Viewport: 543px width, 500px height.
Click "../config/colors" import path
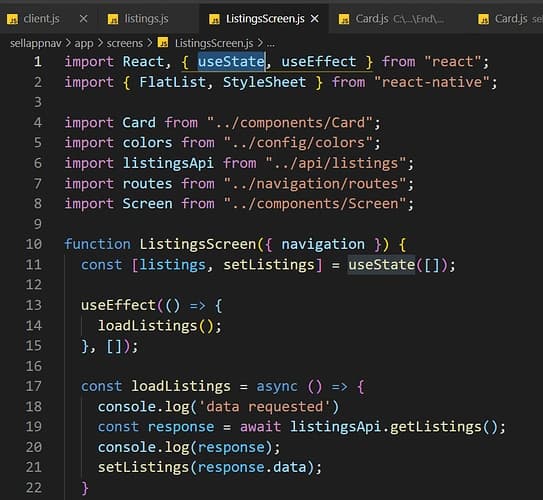pyautogui.click(x=298, y=143)
